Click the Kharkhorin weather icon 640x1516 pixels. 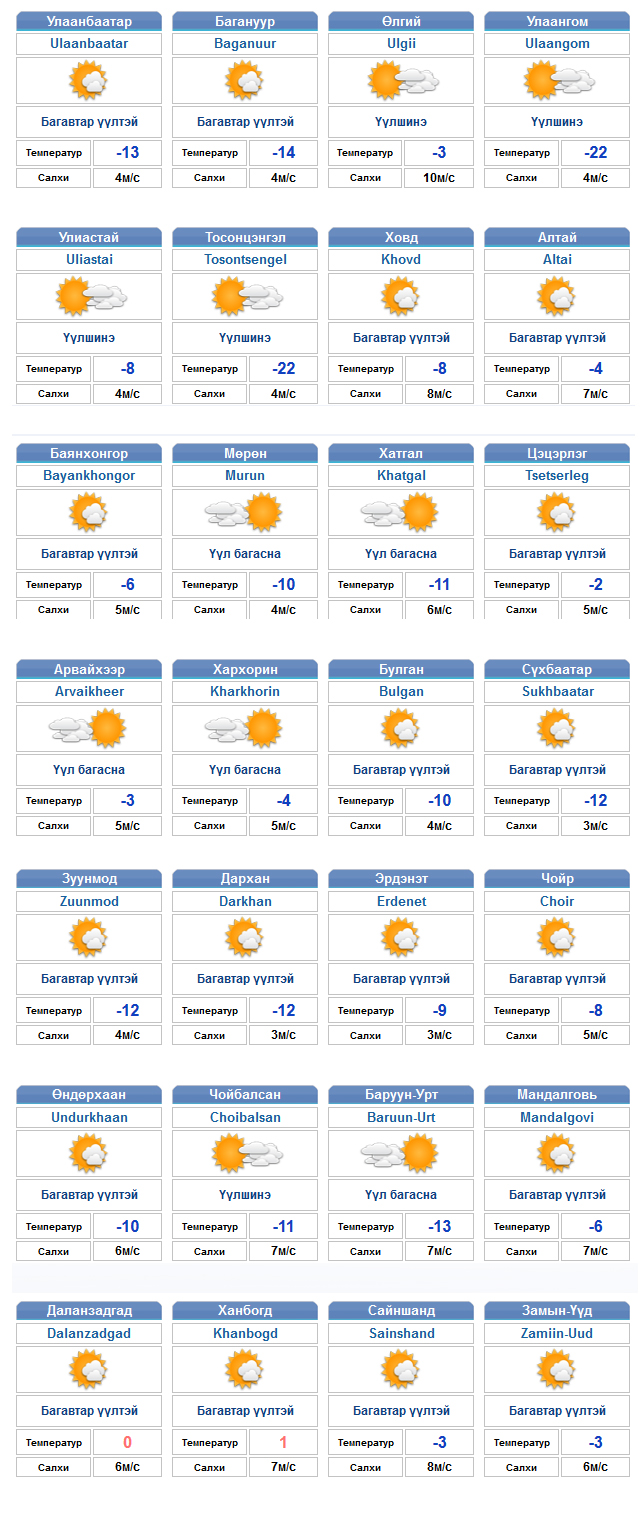pos(245,728)
